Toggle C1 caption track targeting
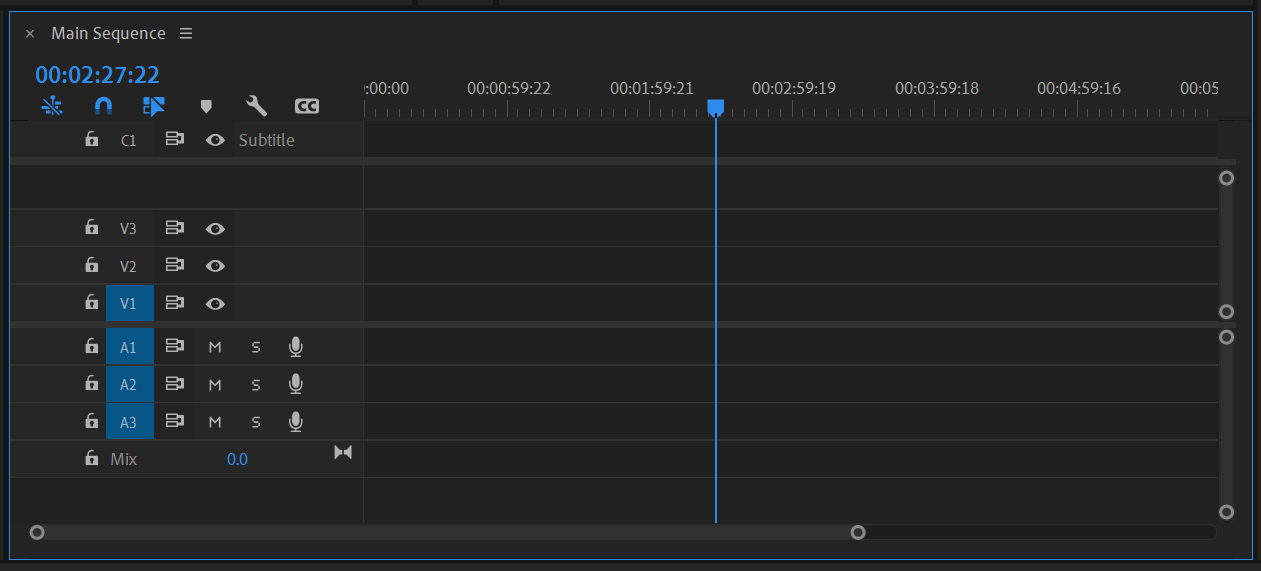Screen dimensions: 1261x571 [x=130, y=140]
